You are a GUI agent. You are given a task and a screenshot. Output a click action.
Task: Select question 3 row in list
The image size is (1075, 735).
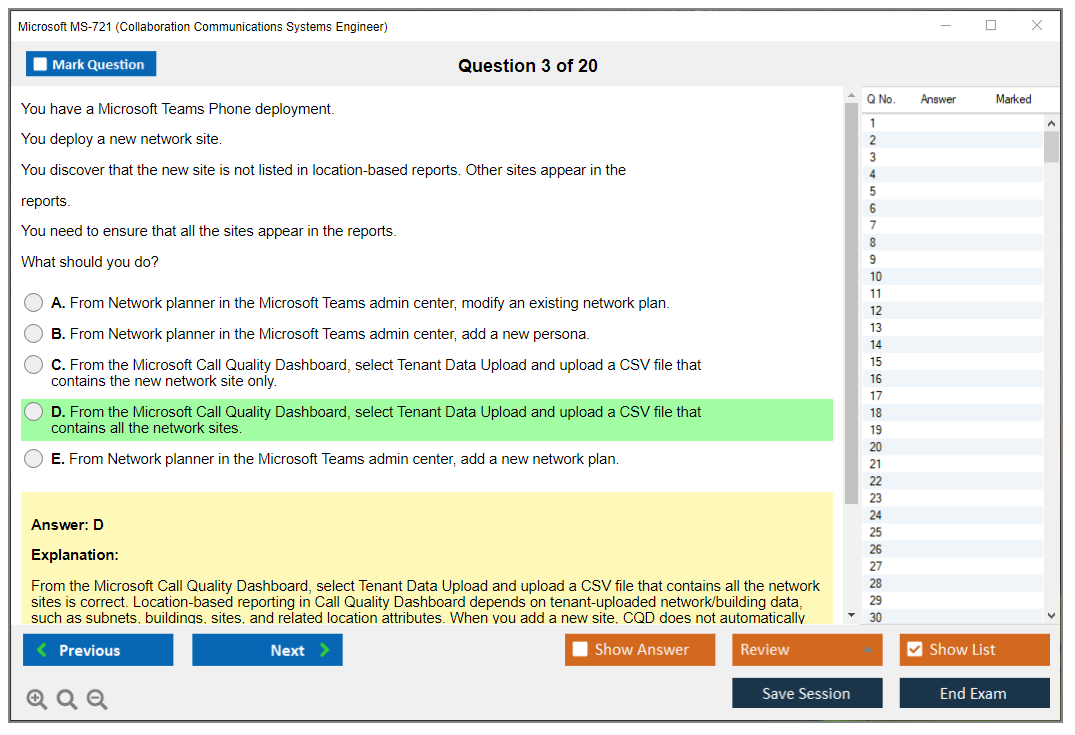[x=953, y=157]
